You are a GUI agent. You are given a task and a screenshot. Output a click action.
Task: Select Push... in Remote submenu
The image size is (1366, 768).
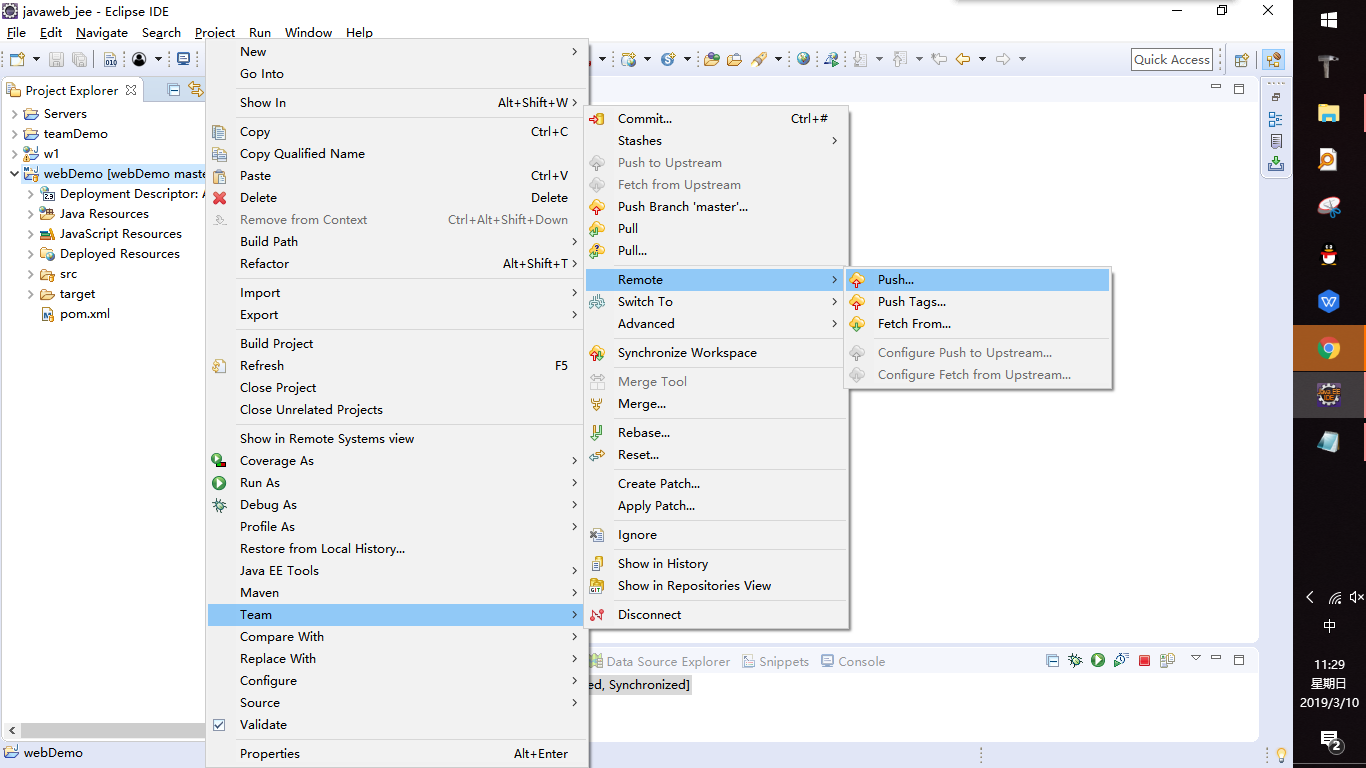pyautogui.click(x=978, y=280)
